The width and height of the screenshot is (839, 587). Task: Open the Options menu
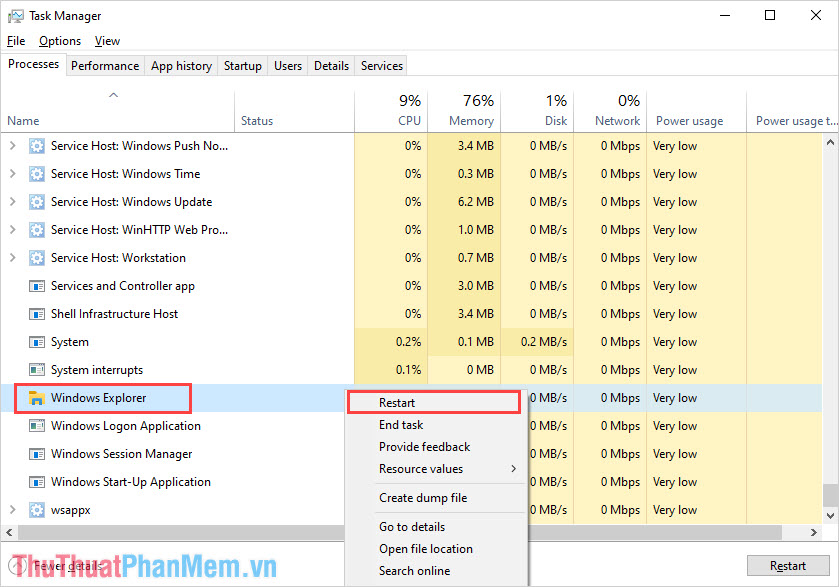click(x=59, y=41)
